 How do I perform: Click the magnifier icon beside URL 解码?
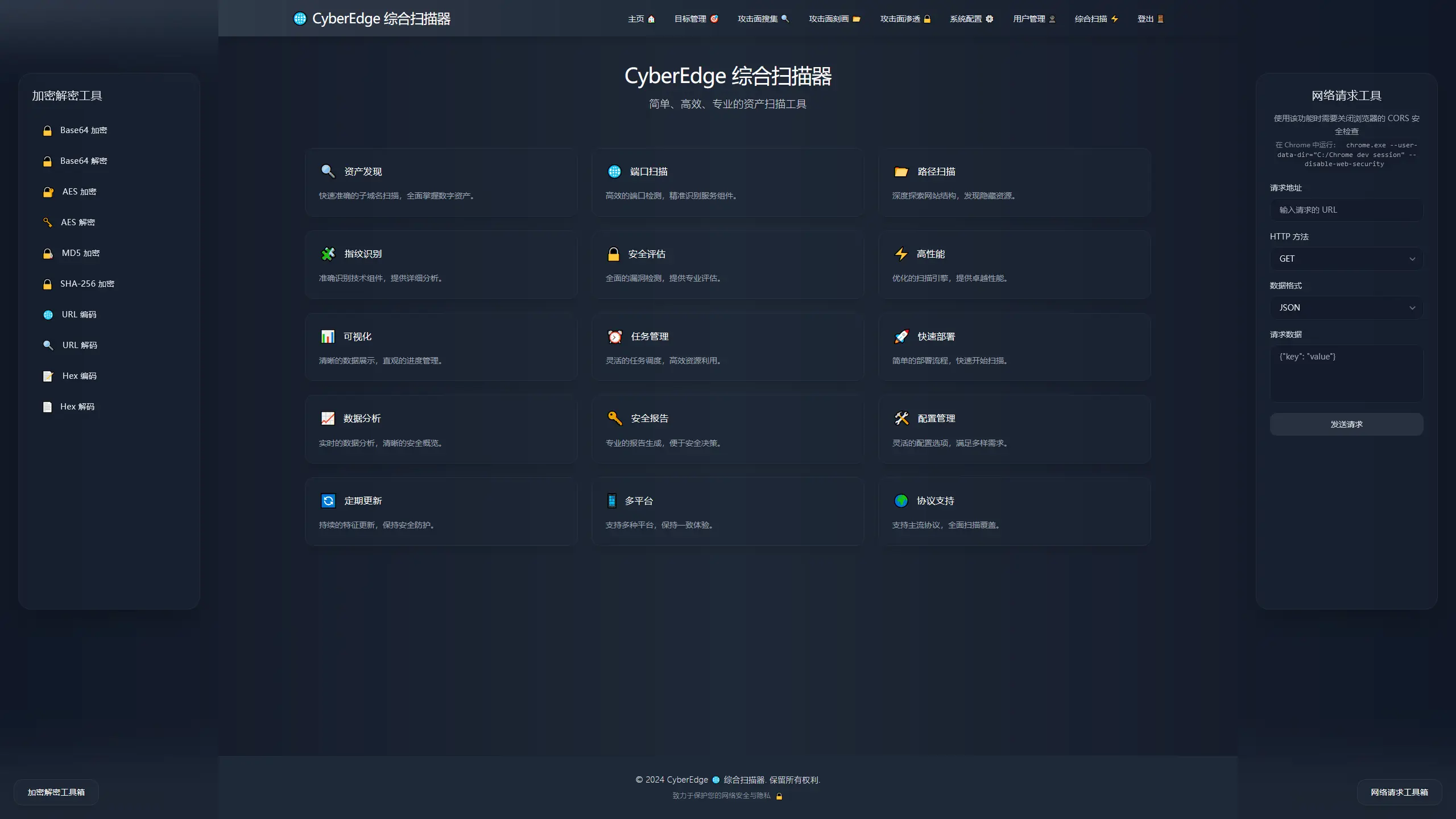(x=48, y=345)
